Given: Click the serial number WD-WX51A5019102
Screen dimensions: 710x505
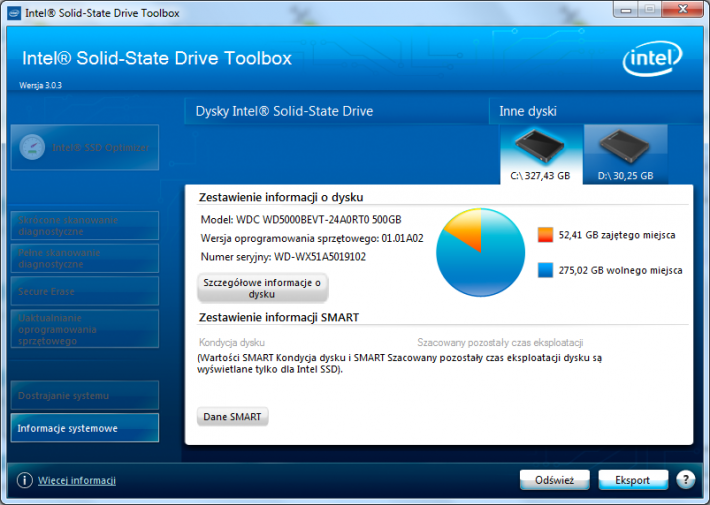Looking at the screenshot, I should click(x=320, y=257).
